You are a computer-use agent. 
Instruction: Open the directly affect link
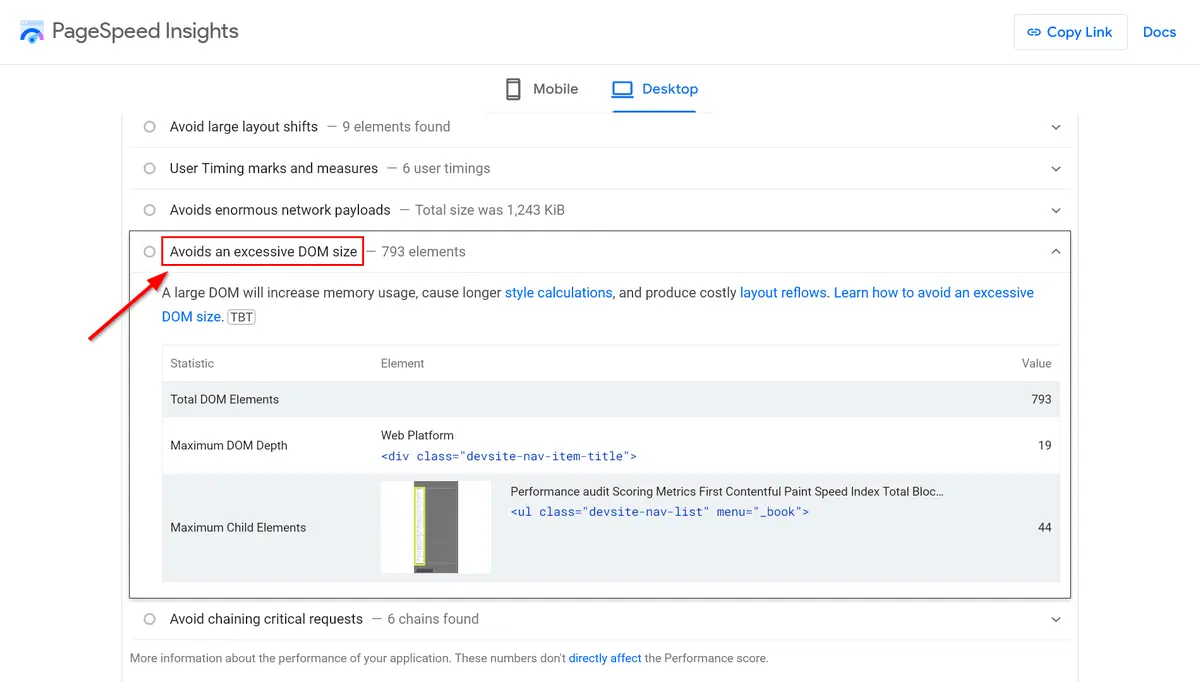coord(605,658)
